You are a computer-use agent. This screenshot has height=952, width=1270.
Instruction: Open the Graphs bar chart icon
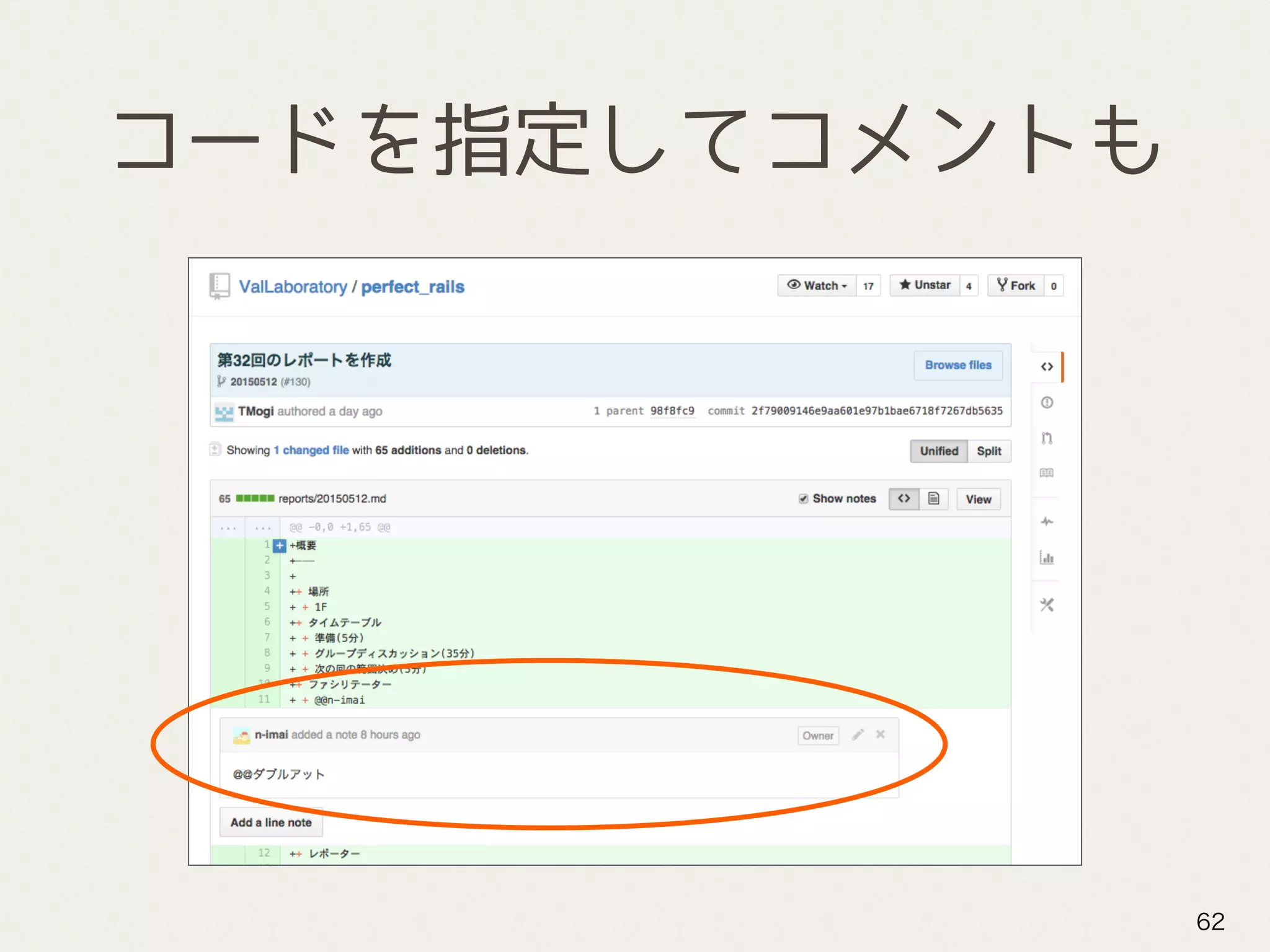[x=1047, y=558]
